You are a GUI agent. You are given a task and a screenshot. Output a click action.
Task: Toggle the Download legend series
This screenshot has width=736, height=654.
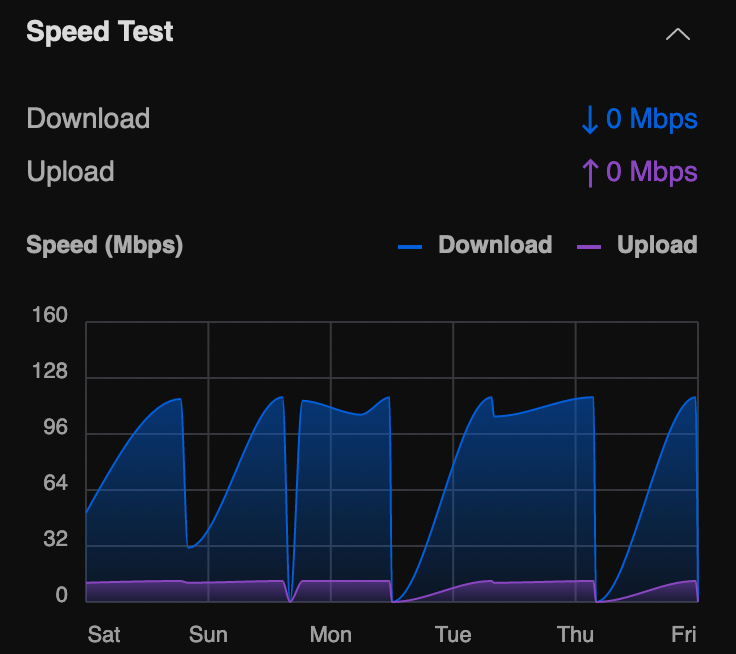[x=495, y=245]
